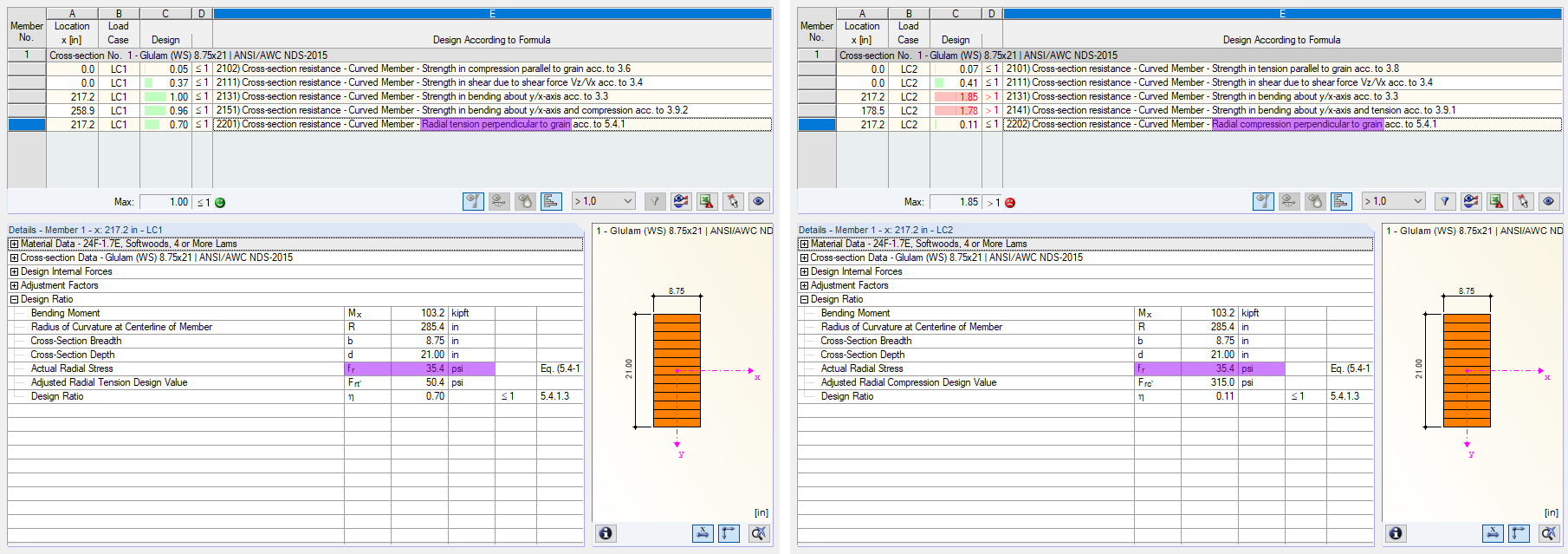
Task: Reset zoom in the LC2 section view
Action: pyautogui.click(x=1548, y=533)
